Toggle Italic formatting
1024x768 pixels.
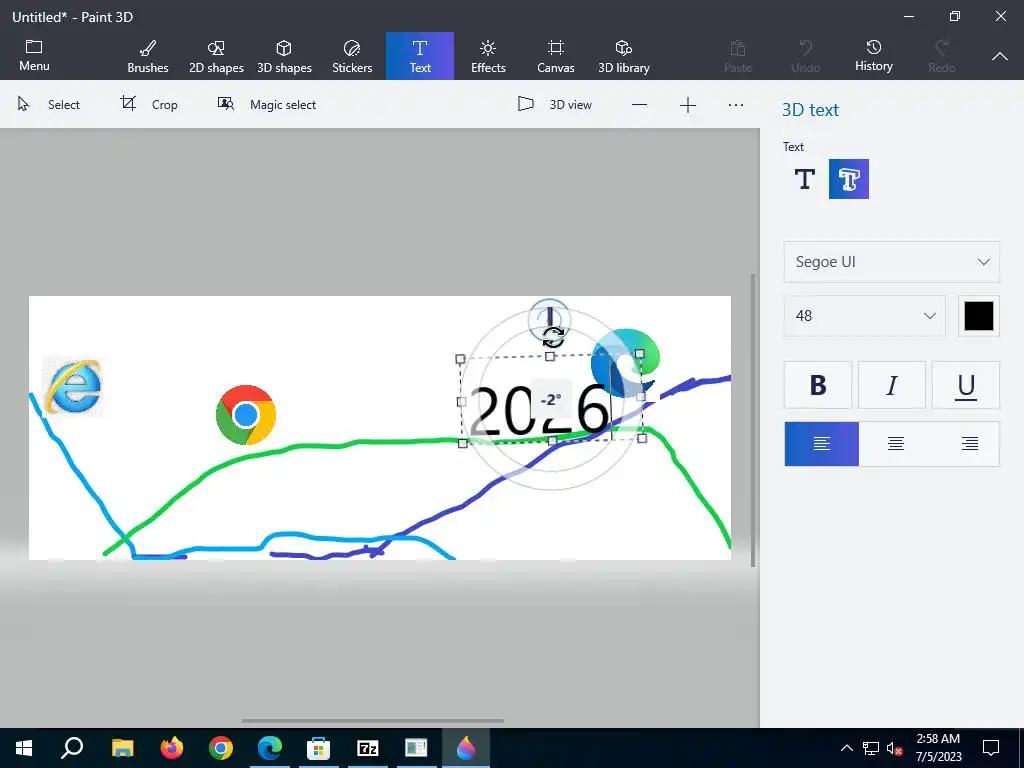(x=891, y=385)
